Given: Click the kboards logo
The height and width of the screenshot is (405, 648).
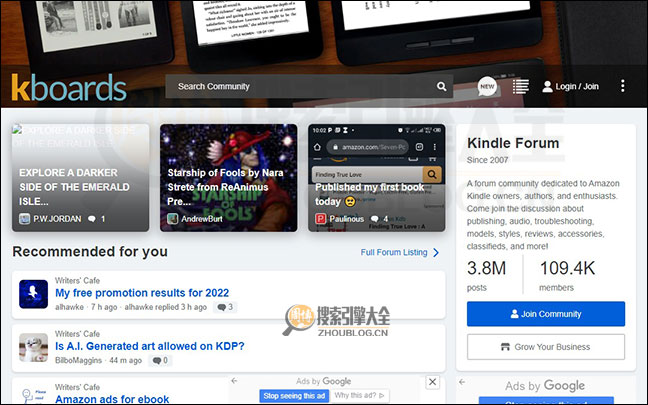Looking at the screenshot, I should pyautogui.click(x=69, y=87).
